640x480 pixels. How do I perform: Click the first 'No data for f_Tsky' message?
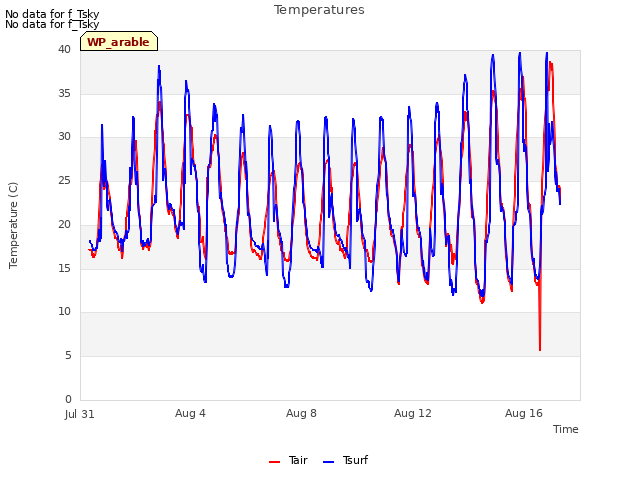(52, 14)
